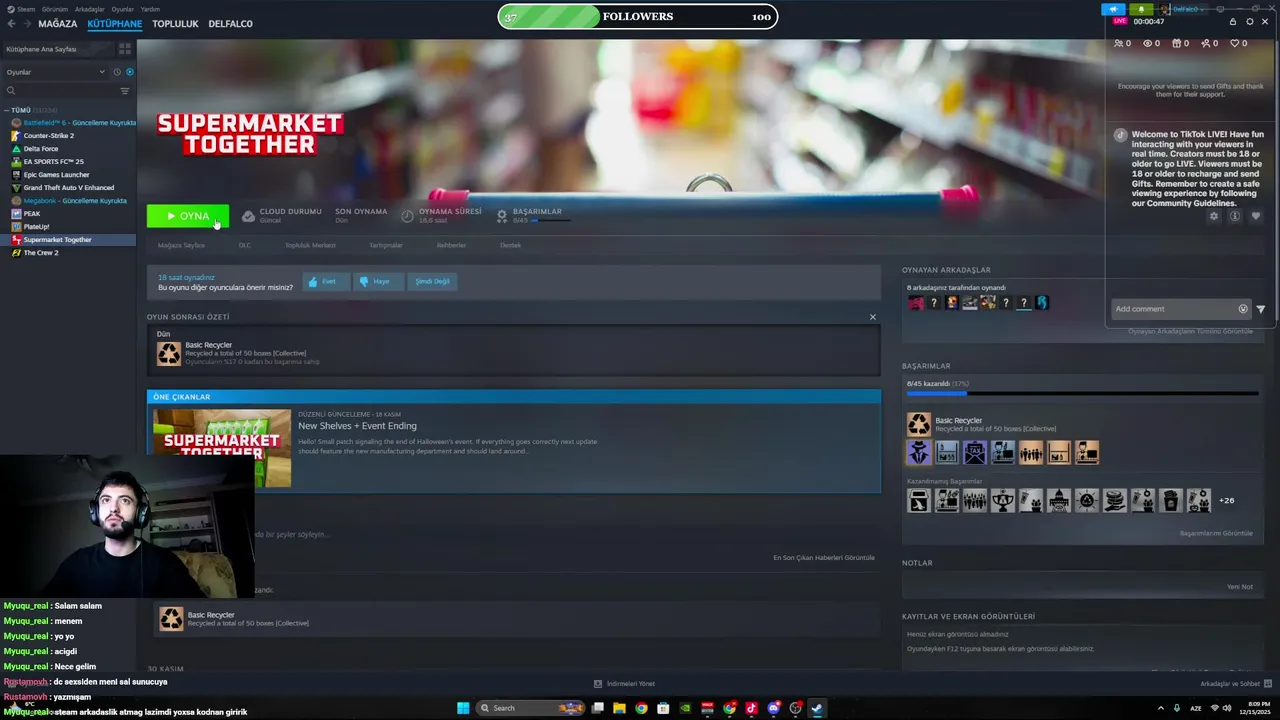Click the heart icon under welcome message
Viewport: 1280px width, 720px height.
[1256, 216]
